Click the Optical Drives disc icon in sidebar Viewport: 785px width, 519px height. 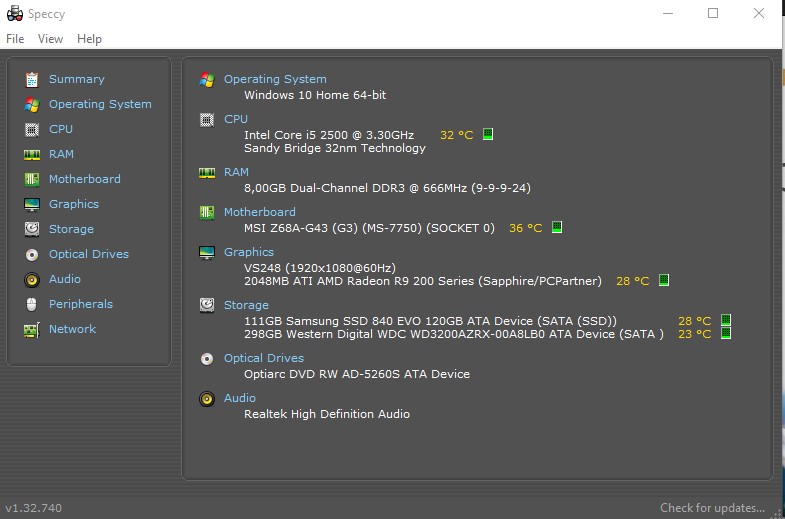tap(32, 255)
